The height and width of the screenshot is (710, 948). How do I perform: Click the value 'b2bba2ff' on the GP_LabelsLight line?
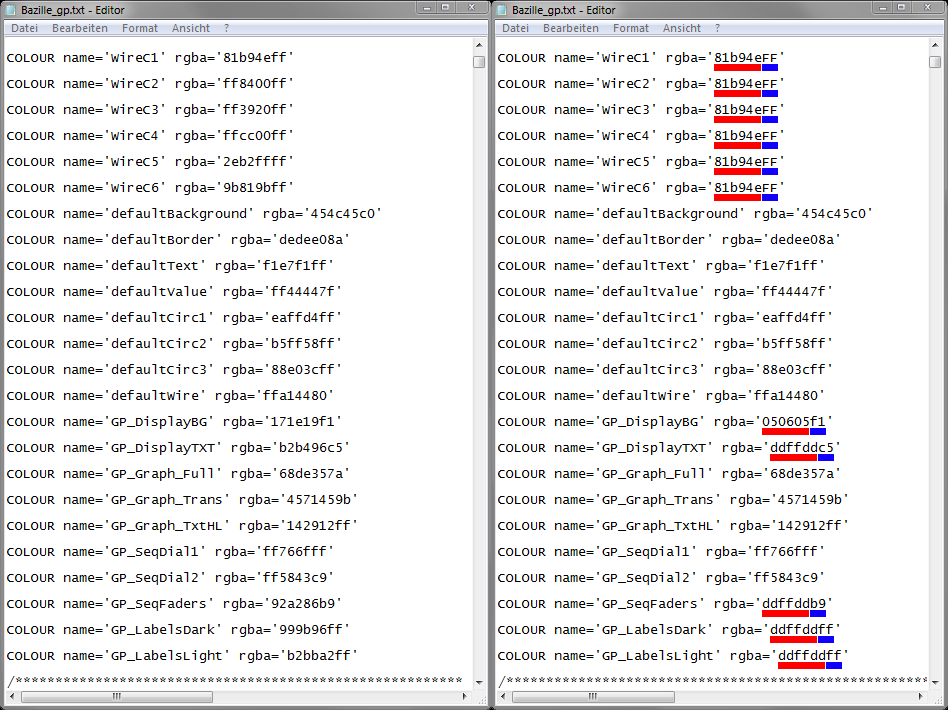click(319, 656)
